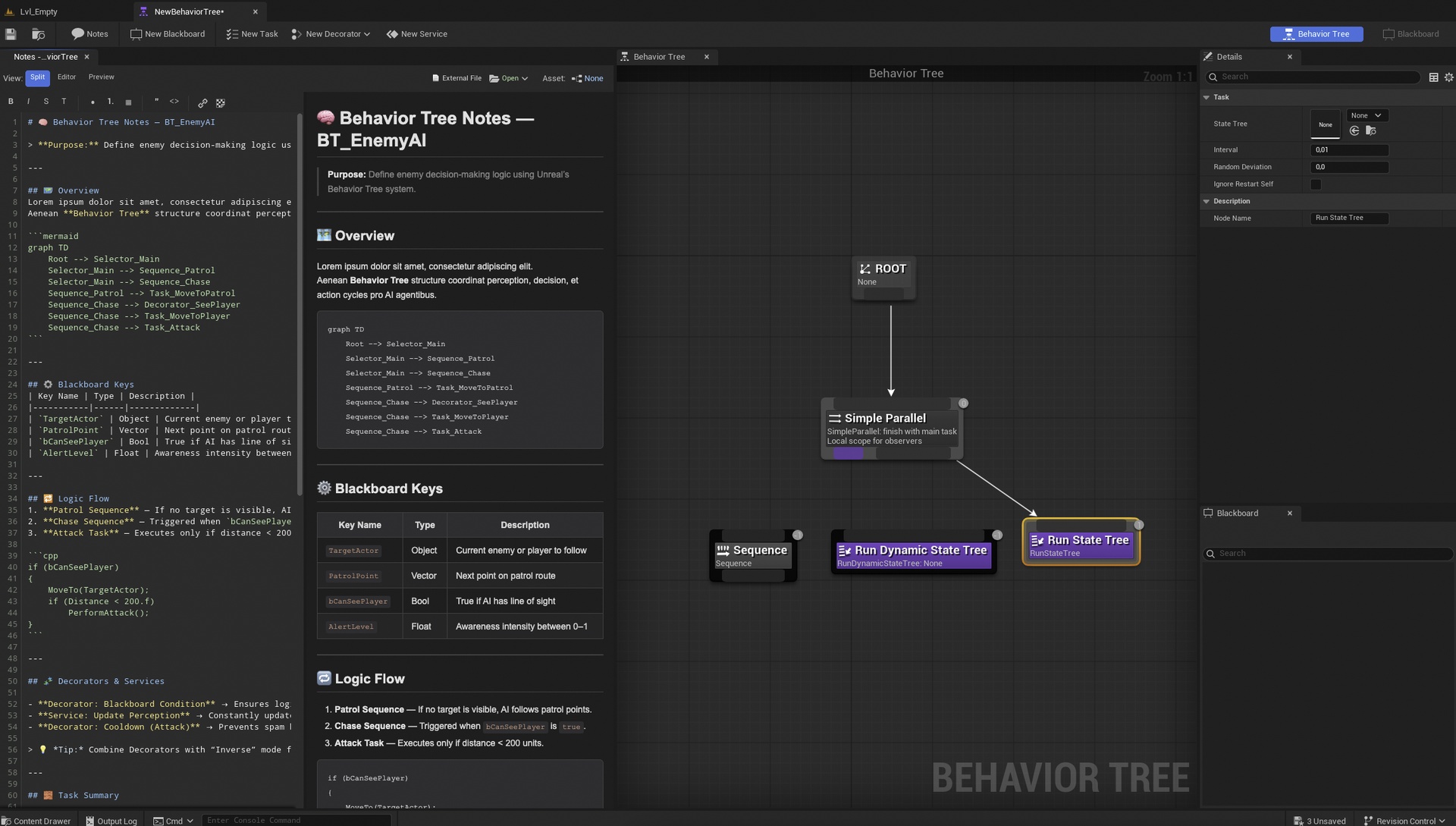Viewport: 1456px width, 826px height.
Task: Insert code block with the <> icon
Action: click(174, 102)
